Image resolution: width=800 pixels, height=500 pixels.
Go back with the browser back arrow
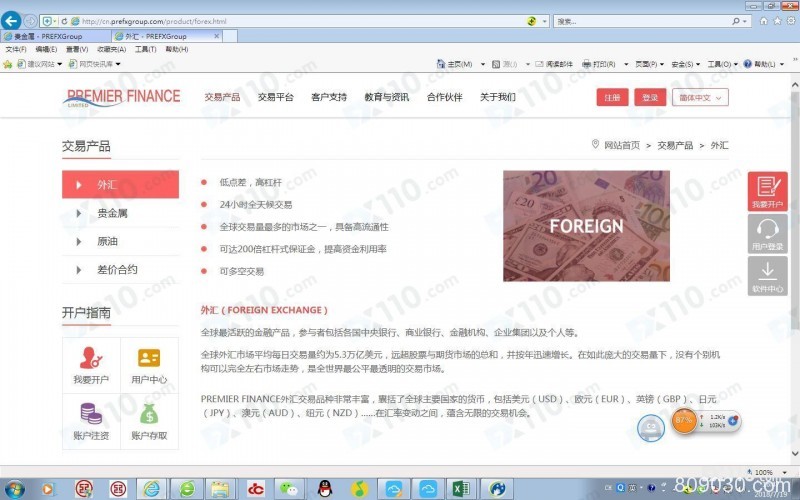[x=11, y=21]
